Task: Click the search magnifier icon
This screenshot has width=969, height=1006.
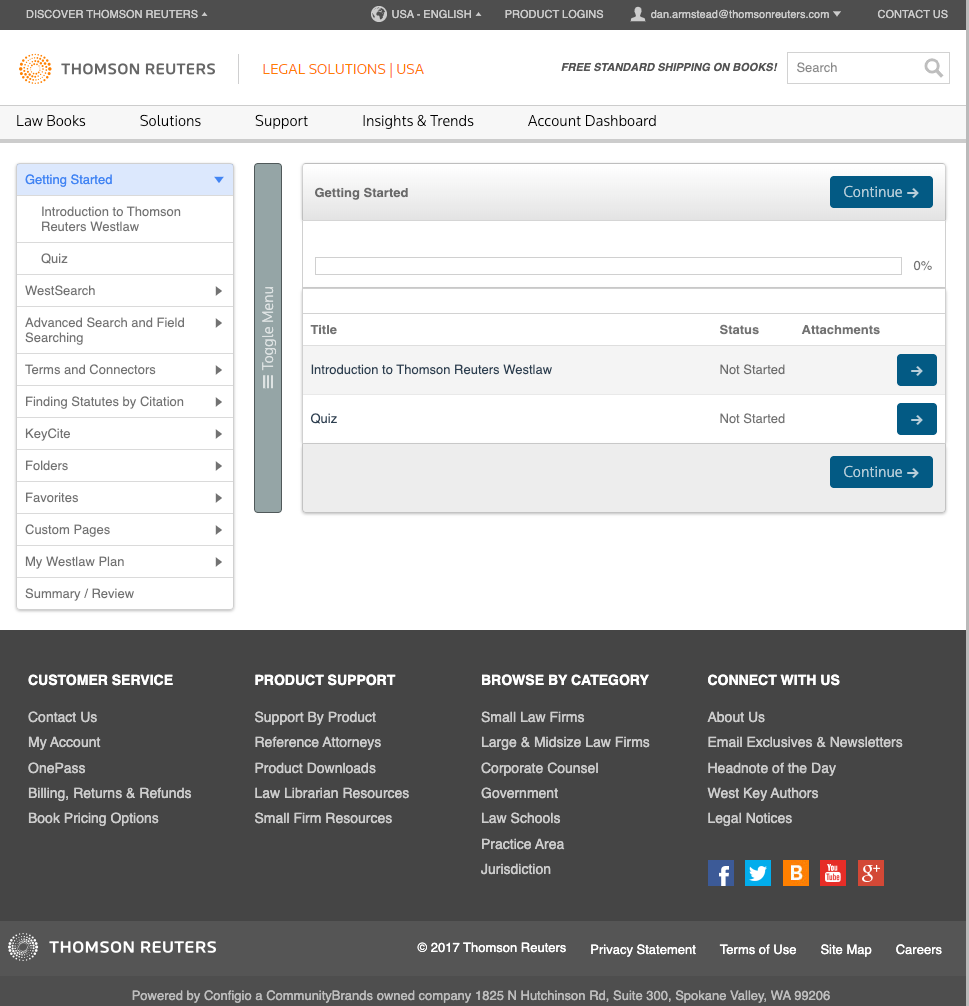Action: point(933,68)
